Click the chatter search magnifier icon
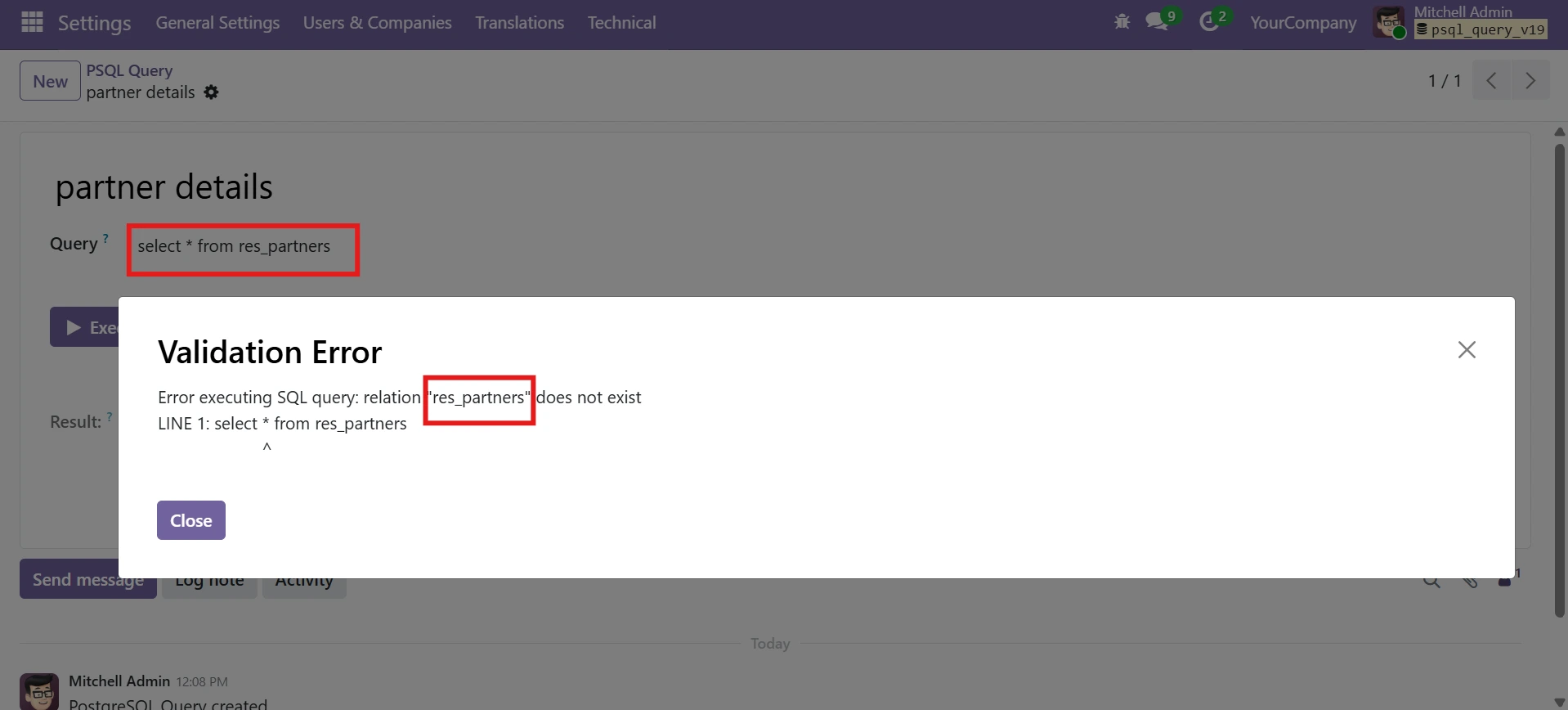 (x=1431, y=581)
